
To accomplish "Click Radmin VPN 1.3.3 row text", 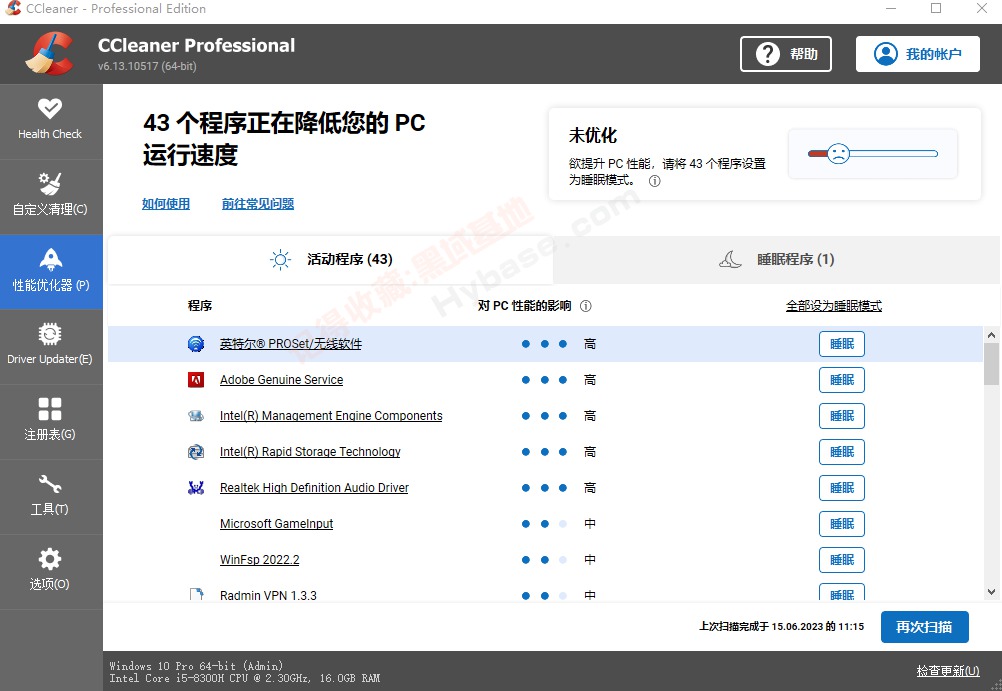I will [268, 595].
